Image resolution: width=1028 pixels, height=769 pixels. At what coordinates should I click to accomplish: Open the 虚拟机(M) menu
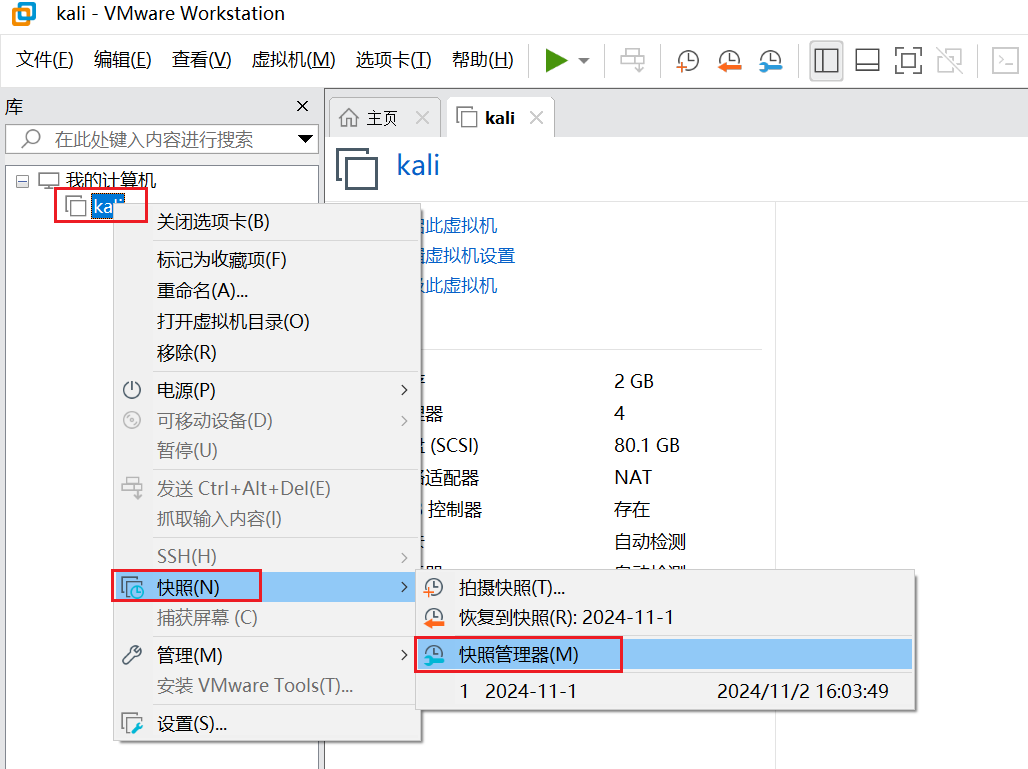coord(293,60)
